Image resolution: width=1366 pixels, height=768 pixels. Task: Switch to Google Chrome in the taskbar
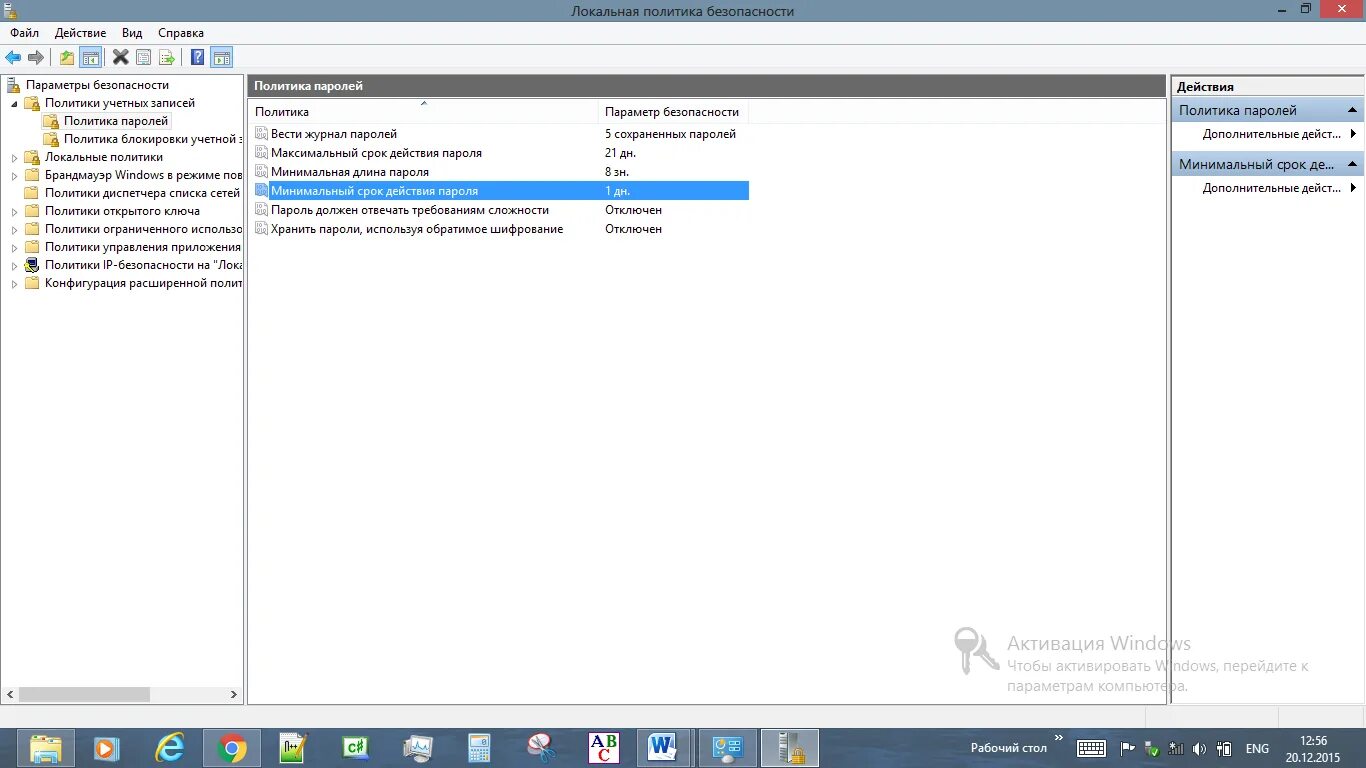tap(232, 747)
